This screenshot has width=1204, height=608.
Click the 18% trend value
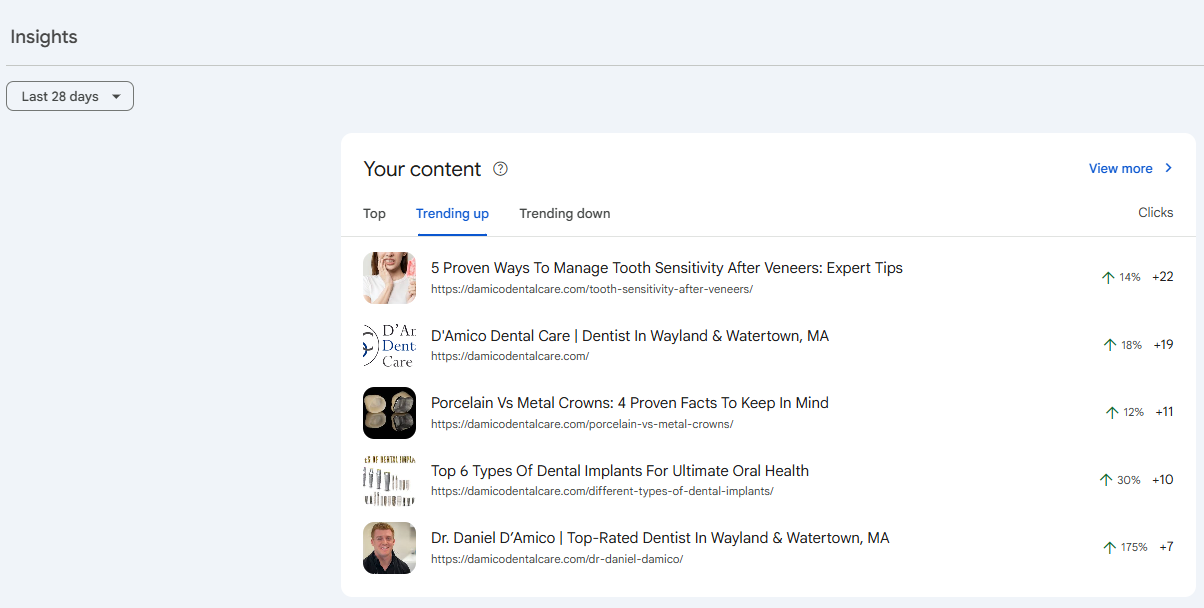(x=1131, y=345)
